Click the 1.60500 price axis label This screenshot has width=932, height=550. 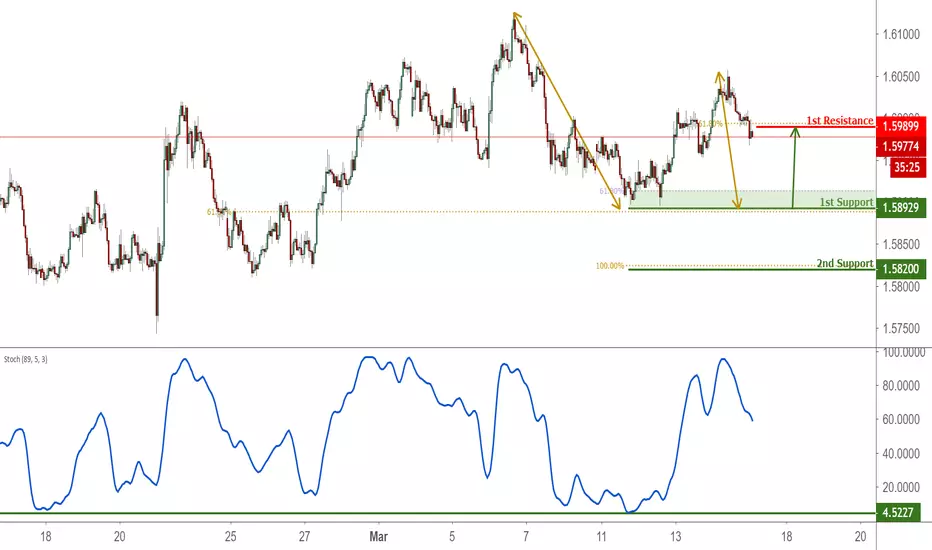pos(901,77)
